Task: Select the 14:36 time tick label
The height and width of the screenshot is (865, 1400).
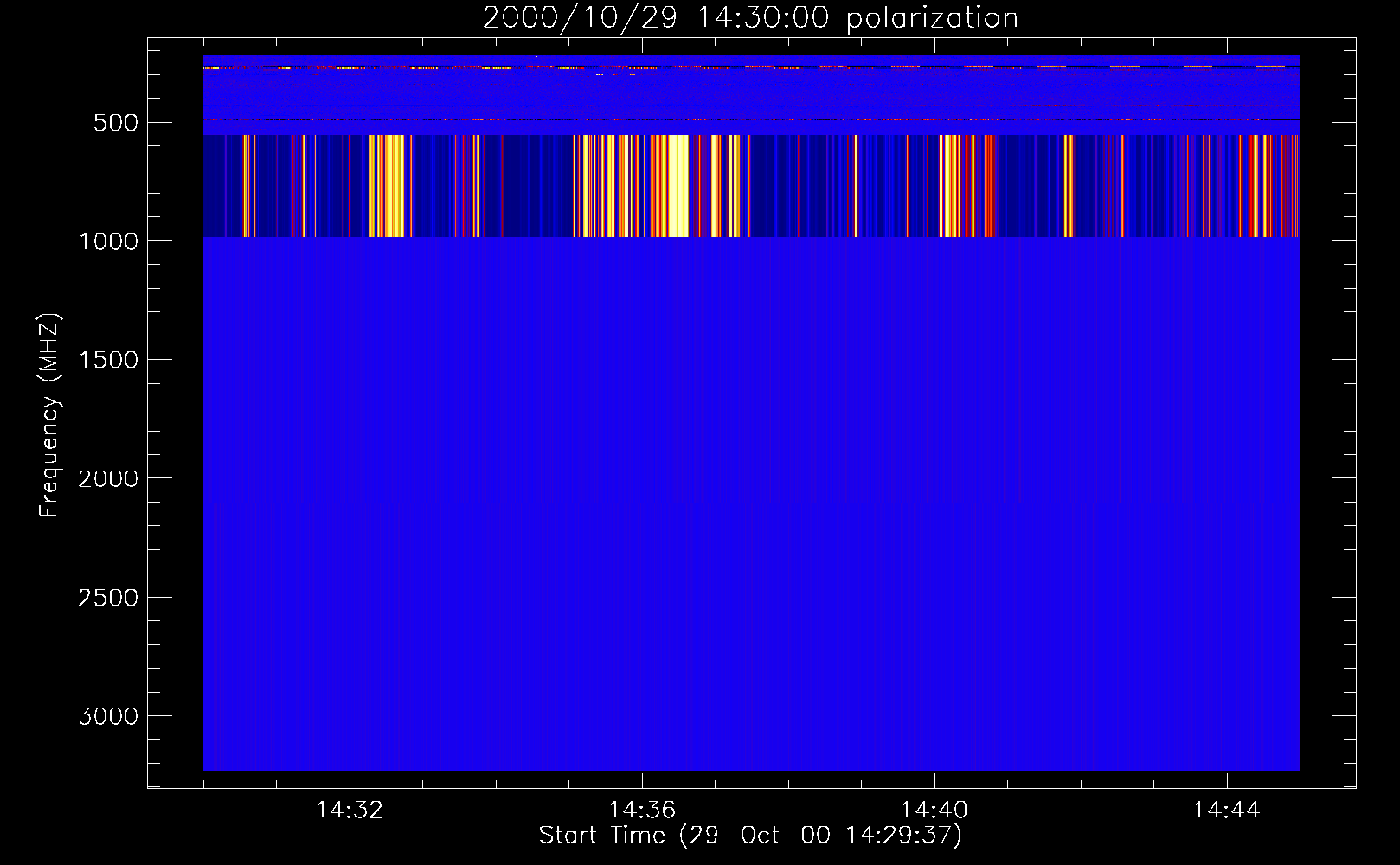Action: [x=641, y=811]
